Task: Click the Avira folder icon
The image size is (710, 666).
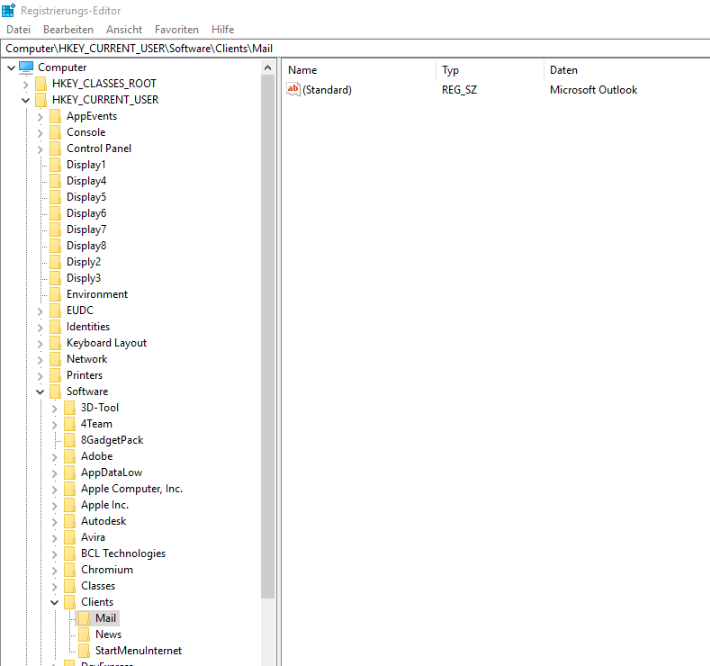Action: tap(70, 537)
